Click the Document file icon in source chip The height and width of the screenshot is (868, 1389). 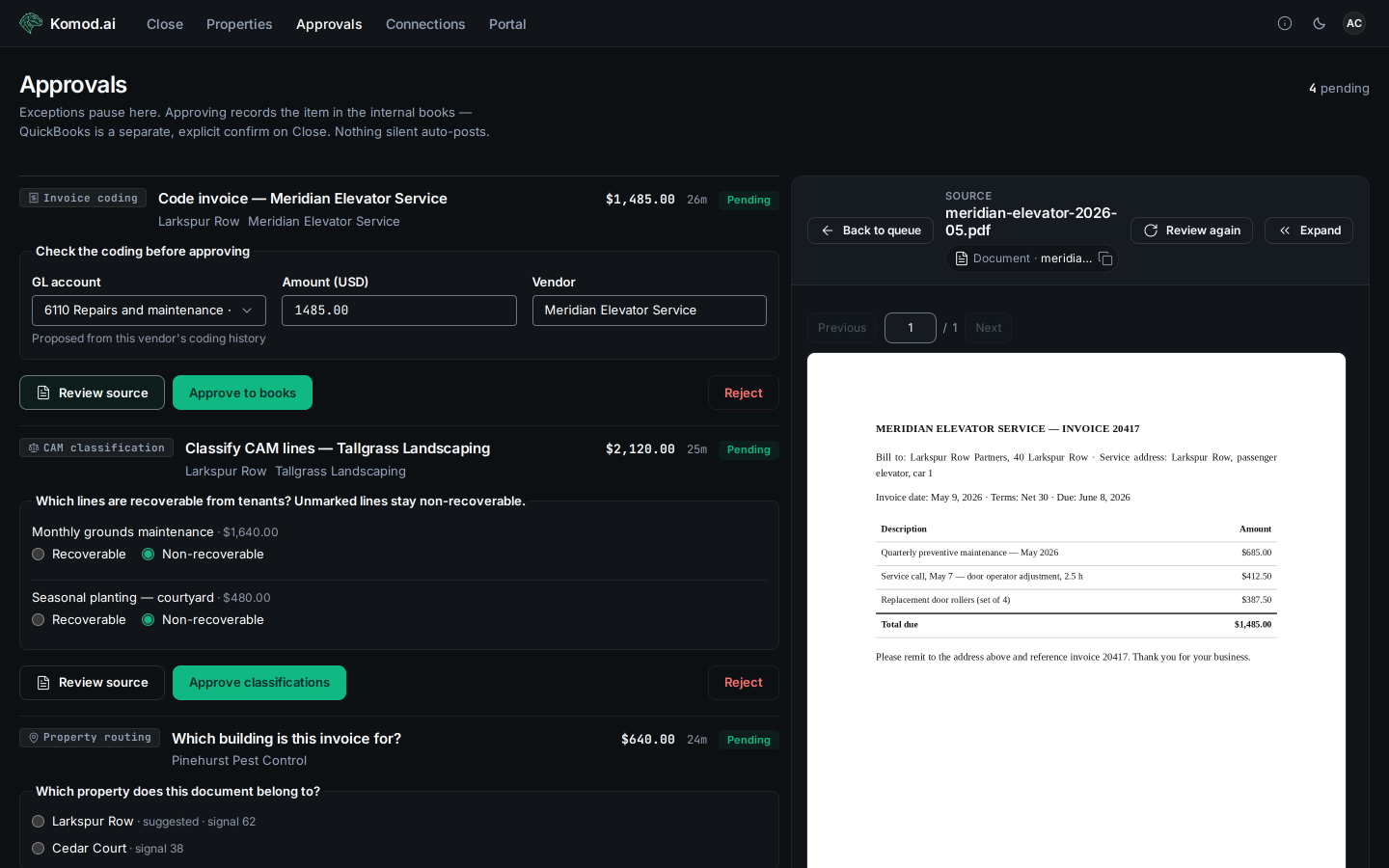[962, 258]
